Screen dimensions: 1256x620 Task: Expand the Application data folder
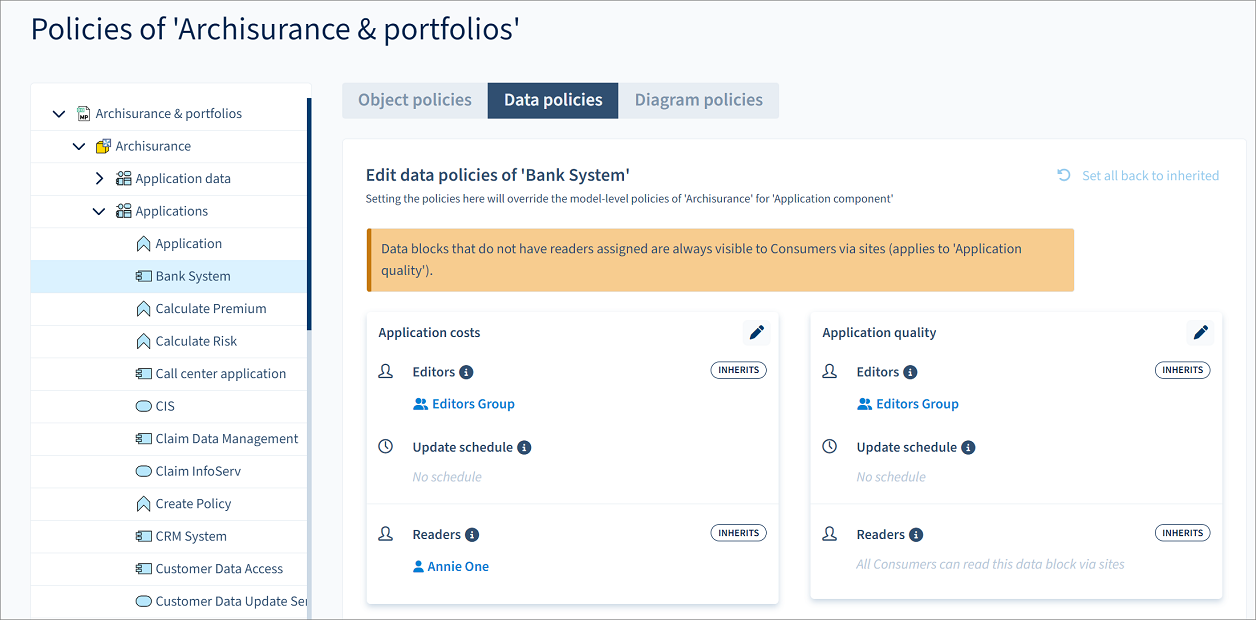99,179
